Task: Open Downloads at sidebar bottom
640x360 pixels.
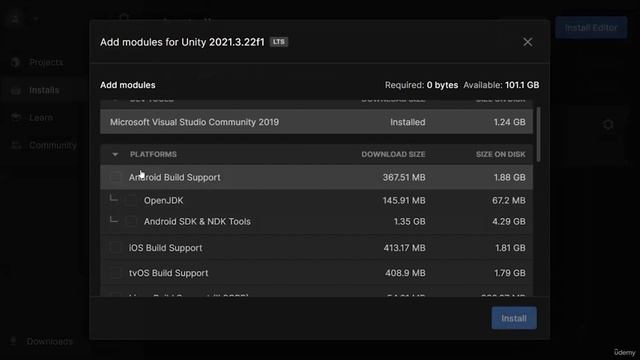Action: coord(49,341)
